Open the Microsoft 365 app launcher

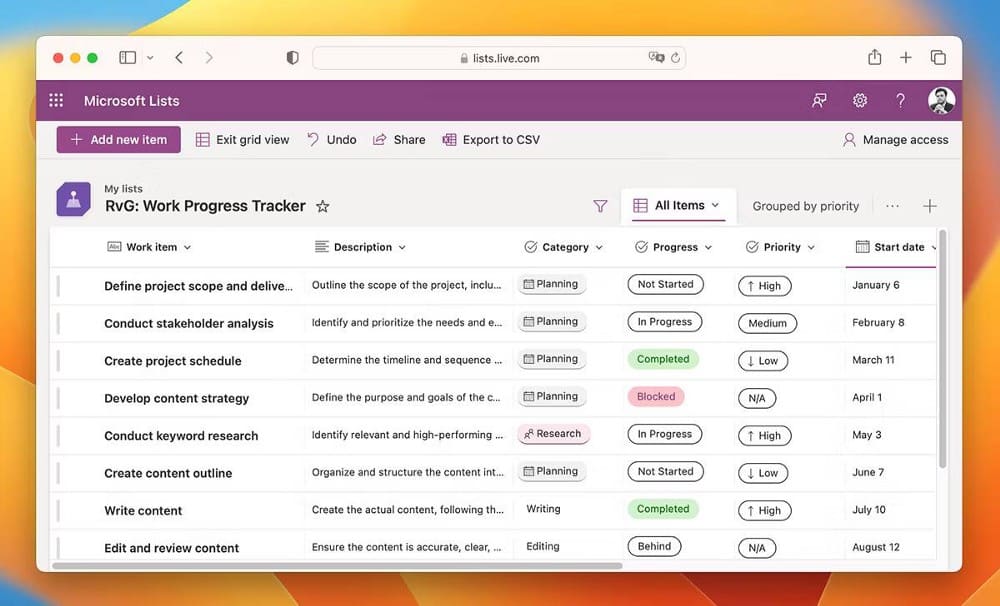pos(56,100)
